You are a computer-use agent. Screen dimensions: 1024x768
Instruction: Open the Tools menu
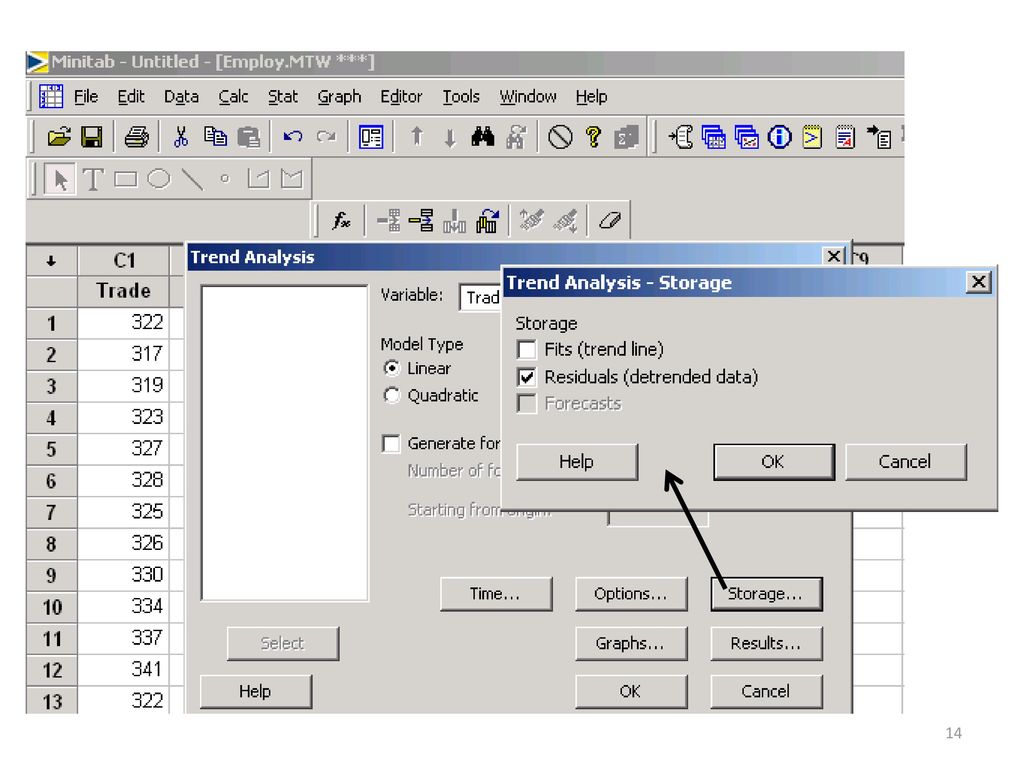pos(460,97)
